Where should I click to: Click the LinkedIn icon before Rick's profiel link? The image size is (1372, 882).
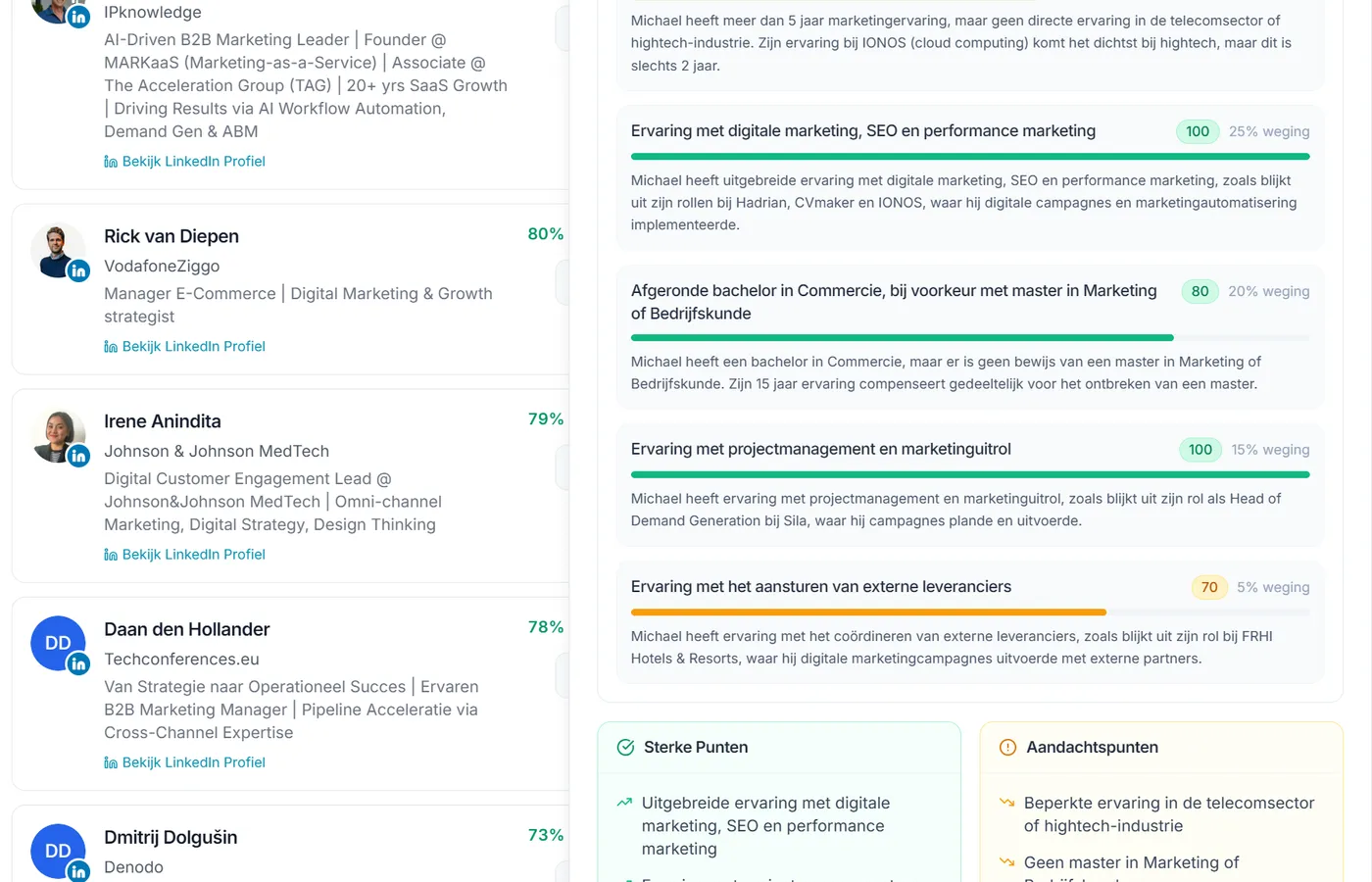click(x=111, y=346)
